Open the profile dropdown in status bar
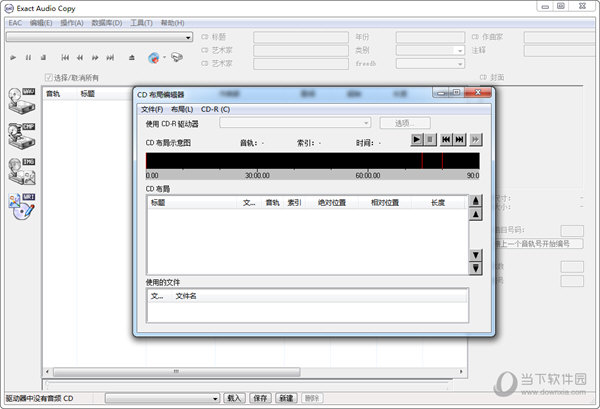The height and width of the screenshot is (409, 600). pos(215,398)
